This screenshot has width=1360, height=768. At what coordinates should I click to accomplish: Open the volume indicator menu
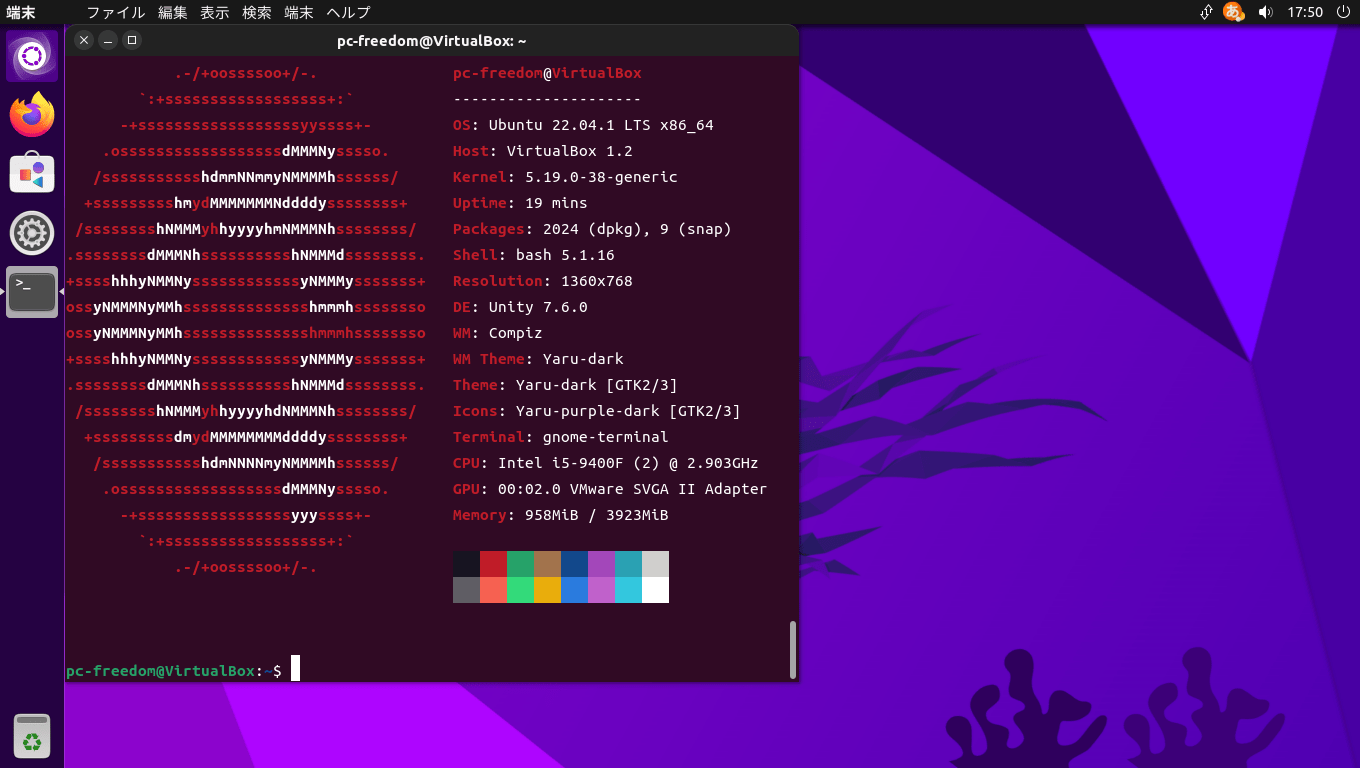(1265, 12)
